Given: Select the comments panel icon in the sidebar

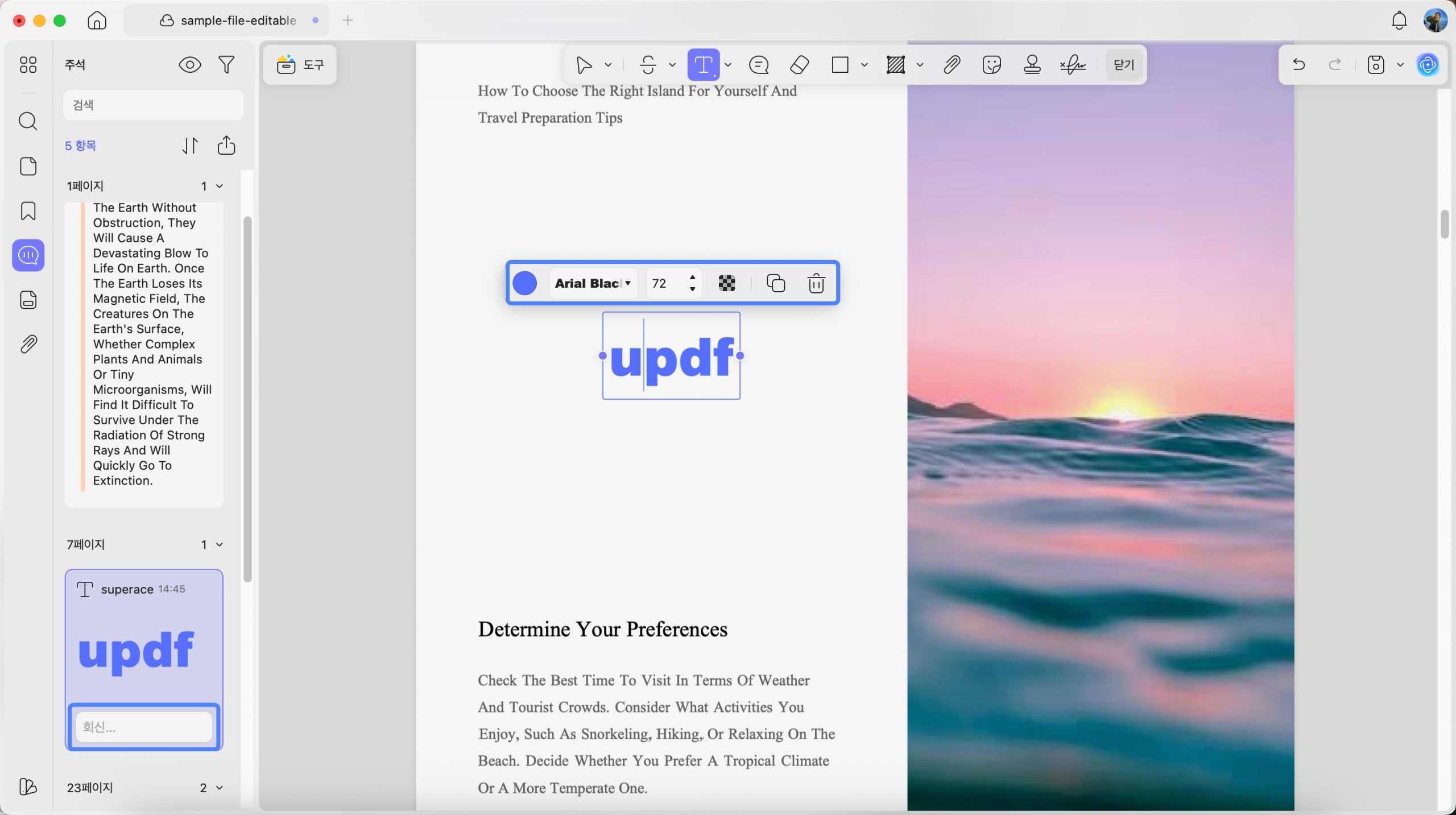Looking at the screenshot, I should tap(28, 255).
